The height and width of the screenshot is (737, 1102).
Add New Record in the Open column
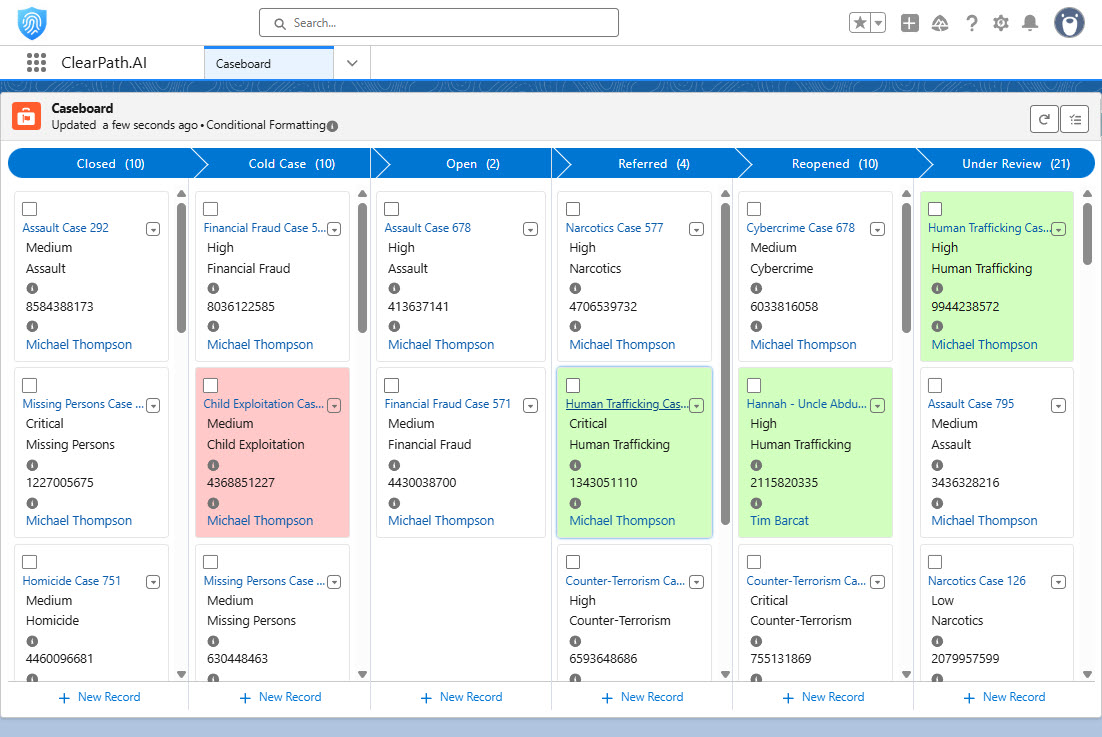[461, 697]
